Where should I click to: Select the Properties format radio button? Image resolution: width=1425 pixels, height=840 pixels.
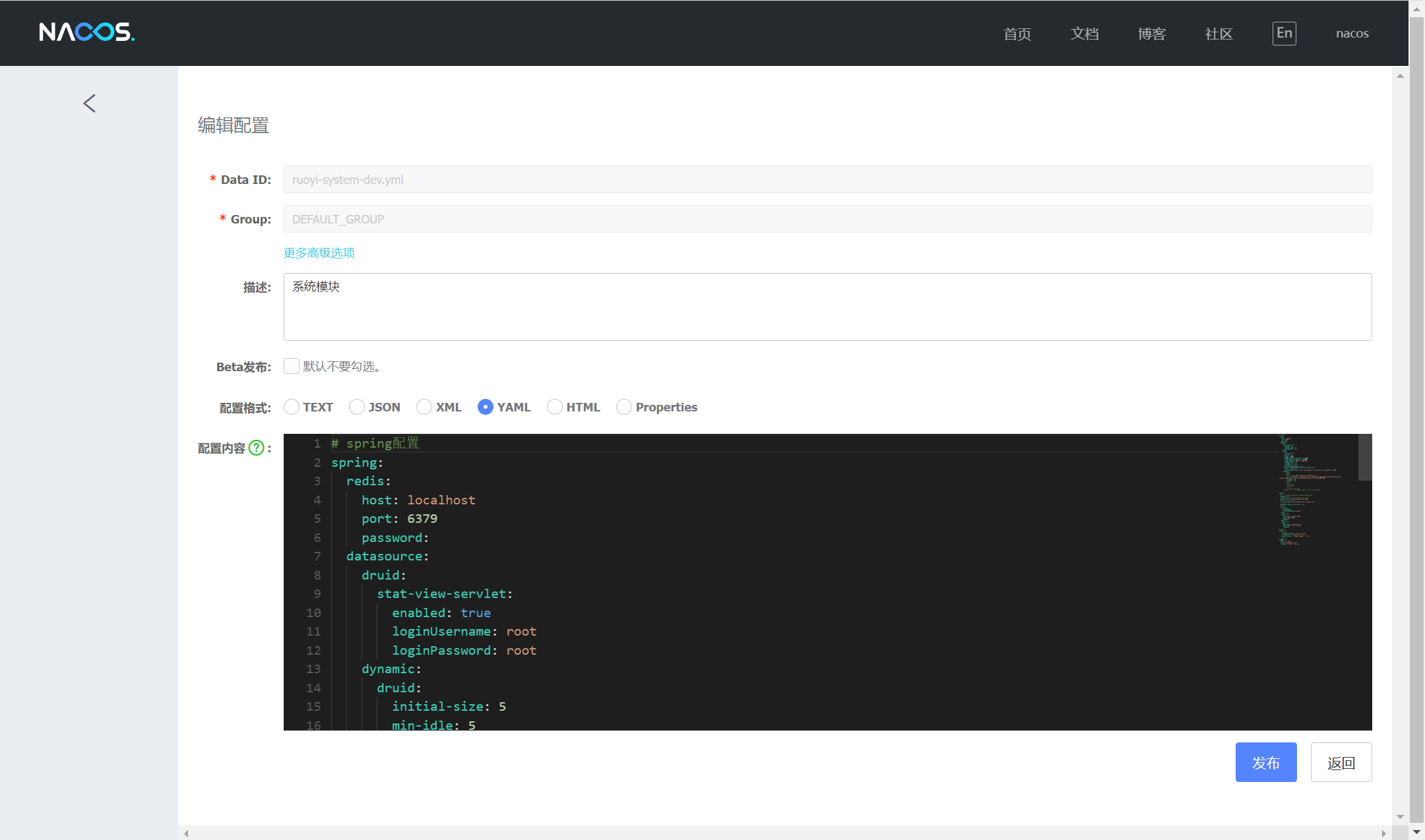pos(624,407)
